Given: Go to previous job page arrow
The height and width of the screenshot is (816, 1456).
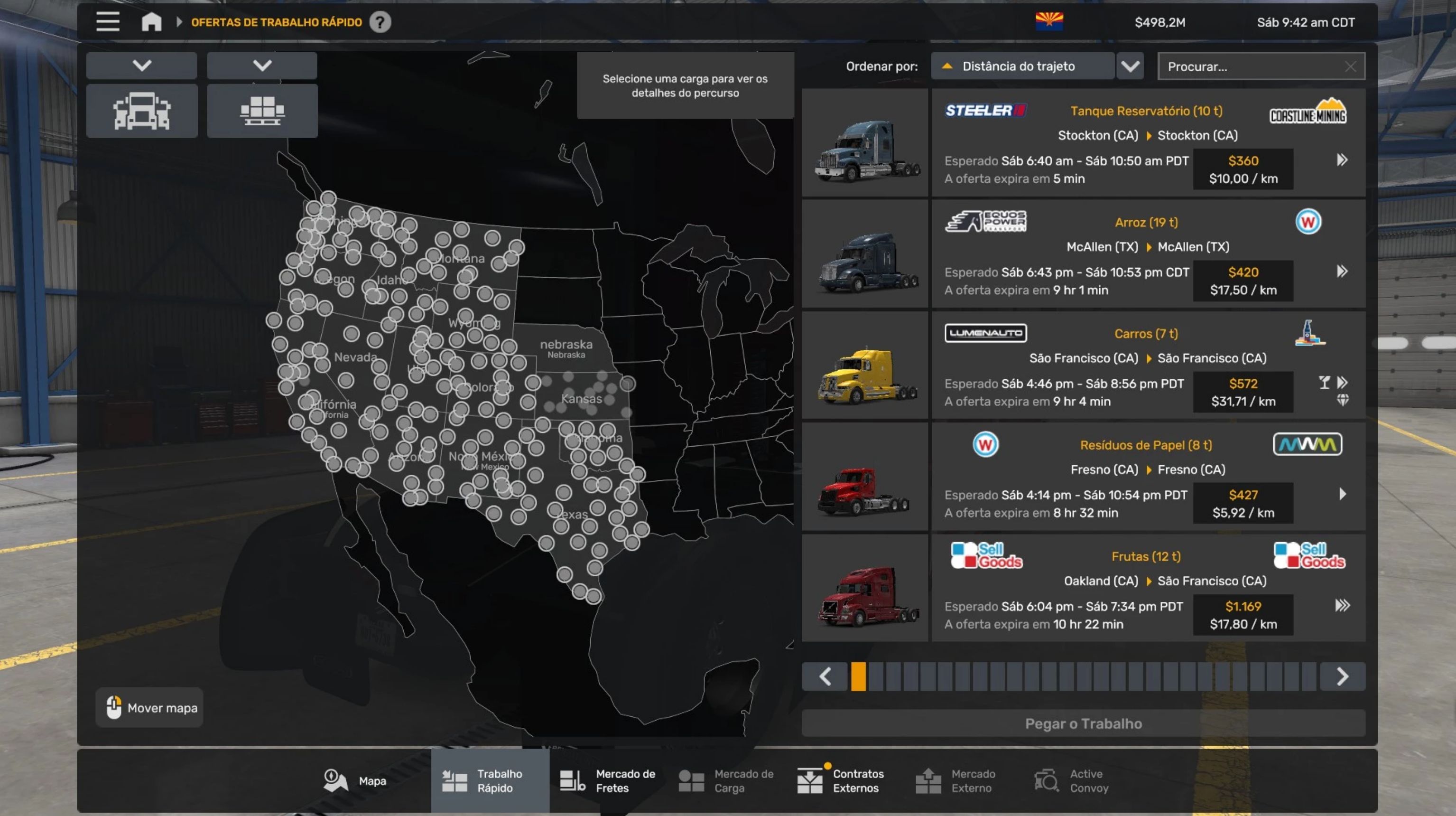Looking at the screenshot, I should tap(825, 676).
